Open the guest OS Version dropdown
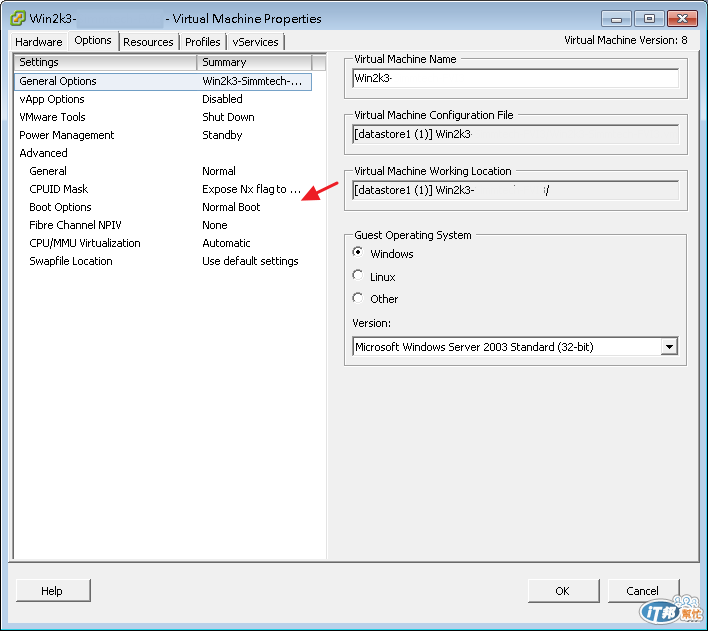 (515, 347)
